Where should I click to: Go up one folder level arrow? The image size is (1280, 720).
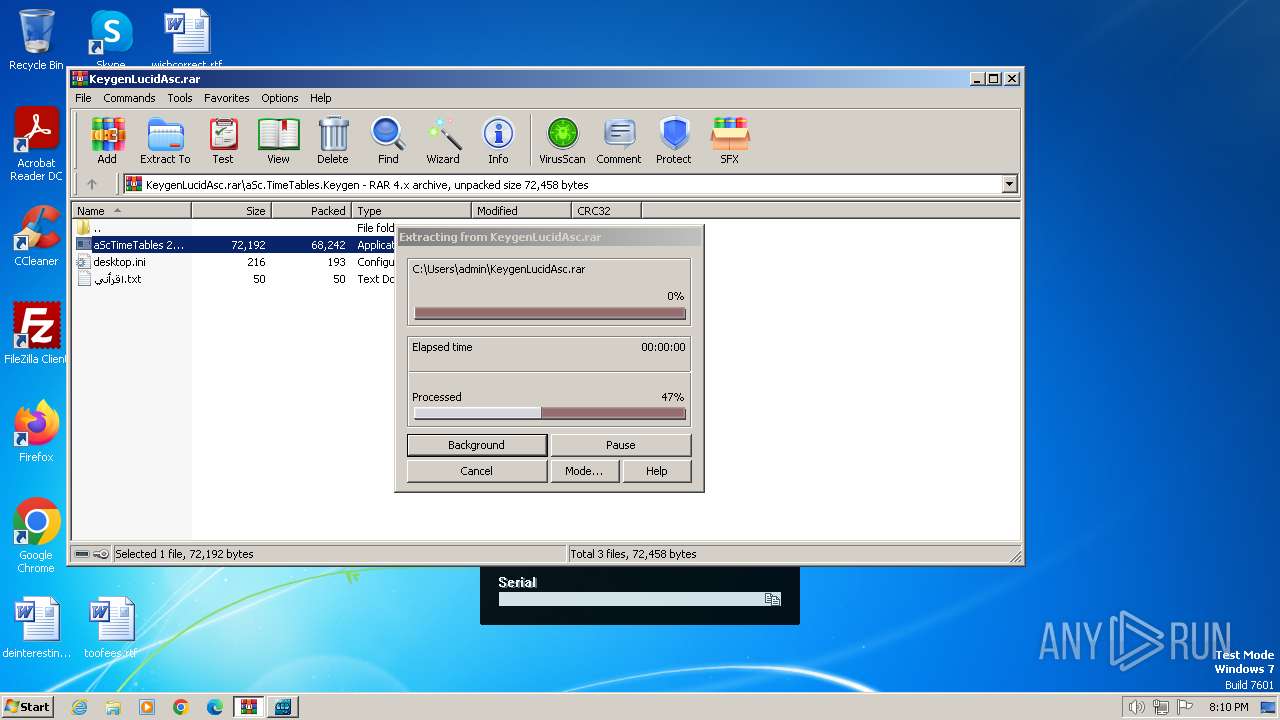[x=92, y=184]
